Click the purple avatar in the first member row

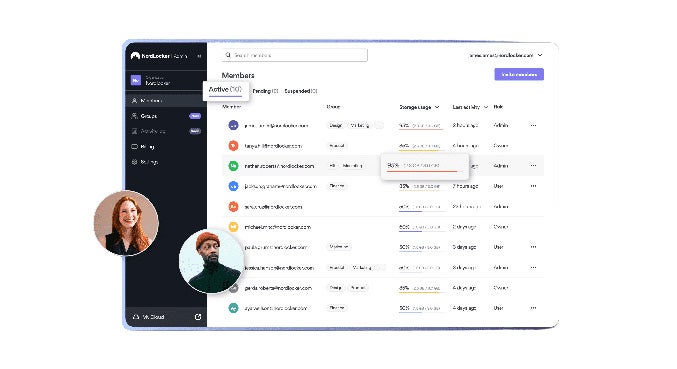233,125
